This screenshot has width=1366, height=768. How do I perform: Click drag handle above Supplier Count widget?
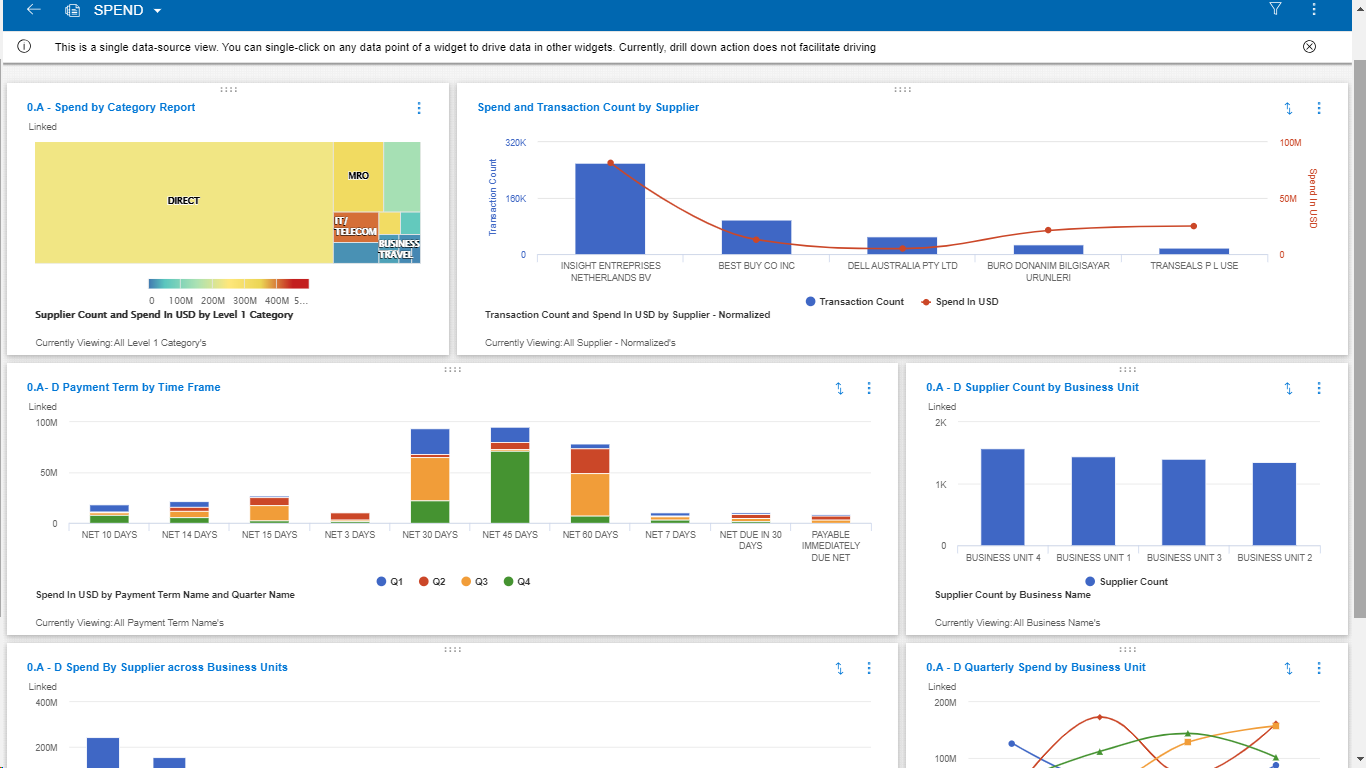tap(1128, 369)
